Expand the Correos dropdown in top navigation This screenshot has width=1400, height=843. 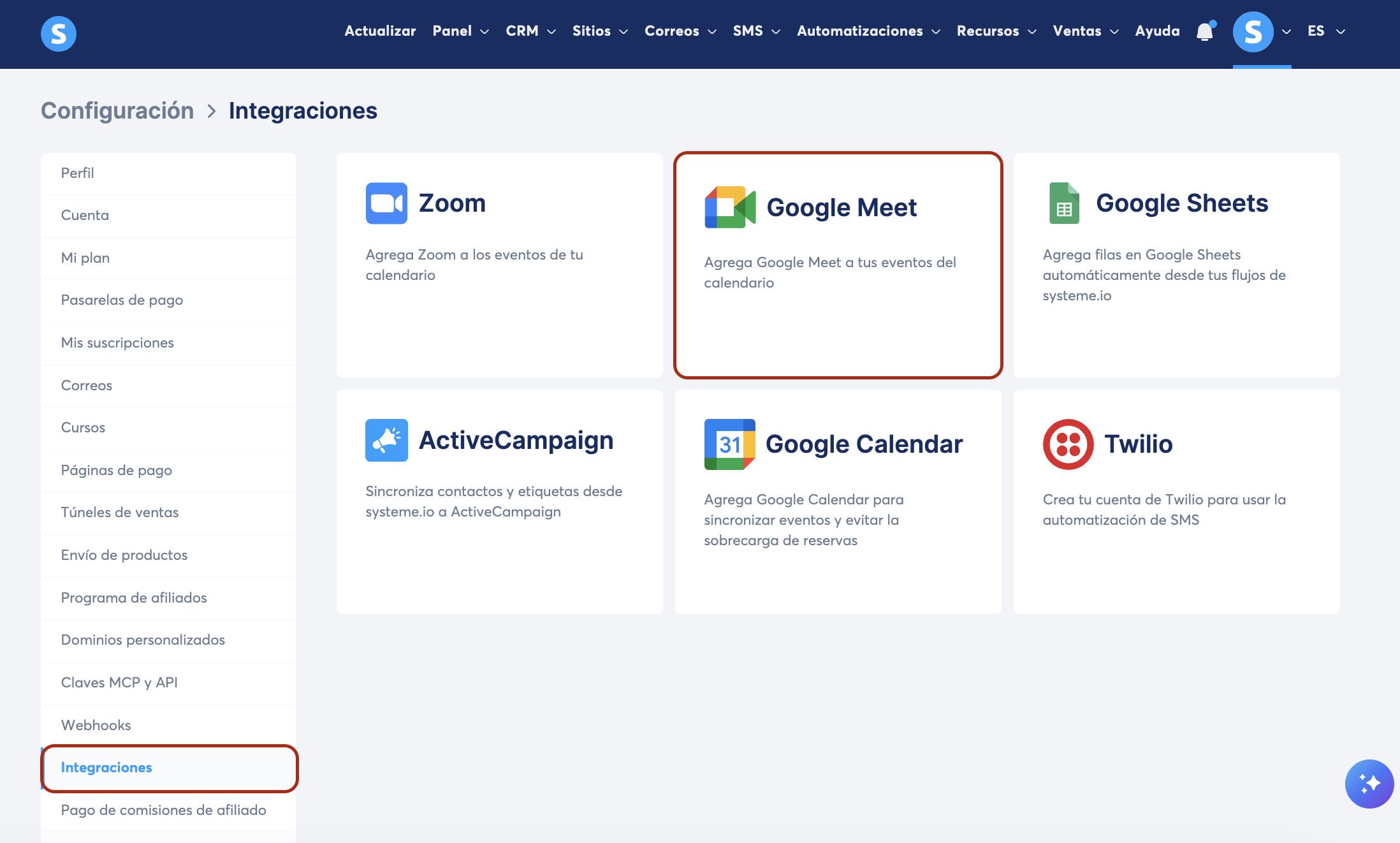click(681, 31)
